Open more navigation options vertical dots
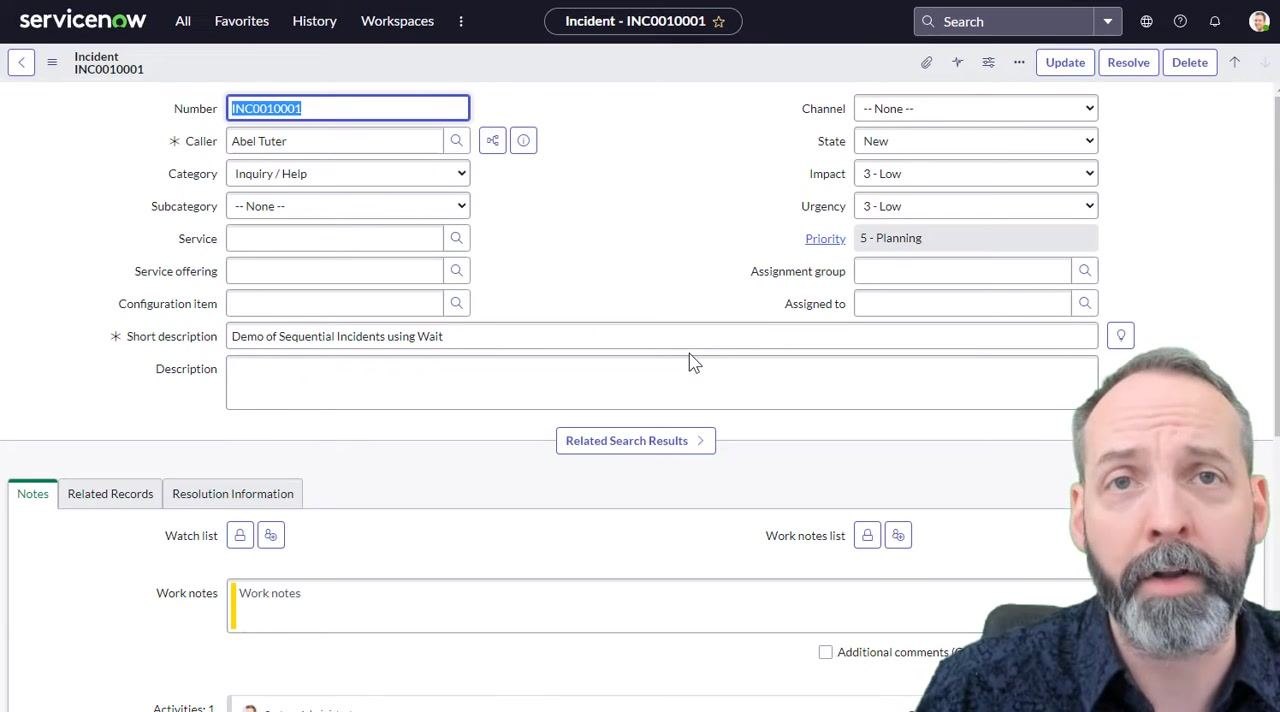 [461, 21]
